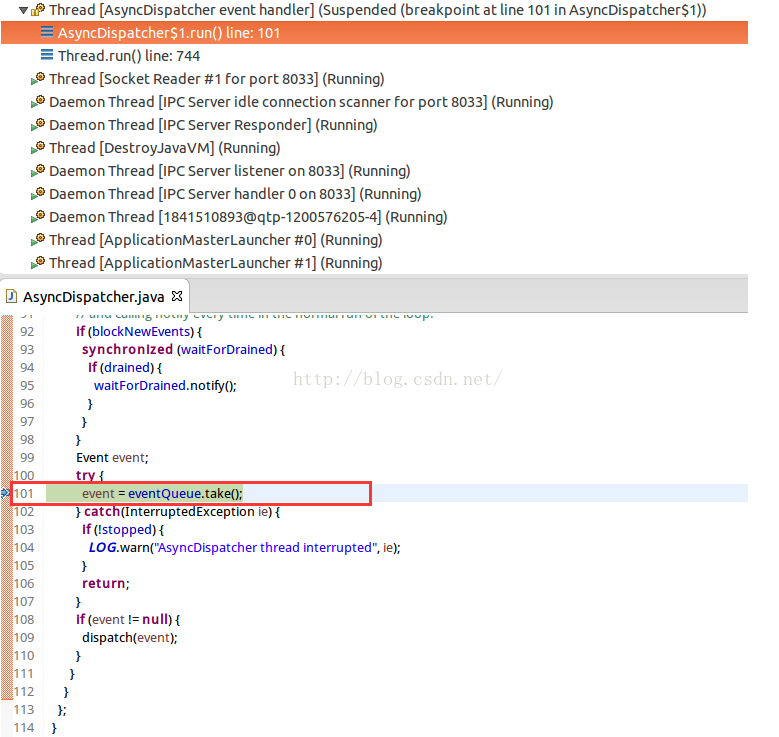Click 'Event event;' on line 99

(x=112, y=457)
